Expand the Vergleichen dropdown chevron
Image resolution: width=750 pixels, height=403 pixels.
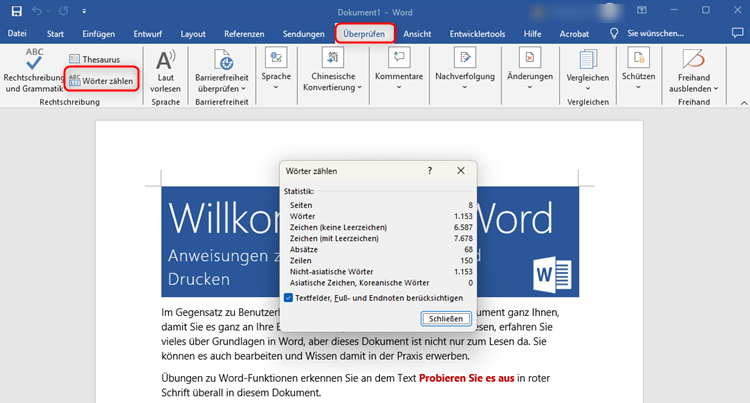click(x=588, y=88)
